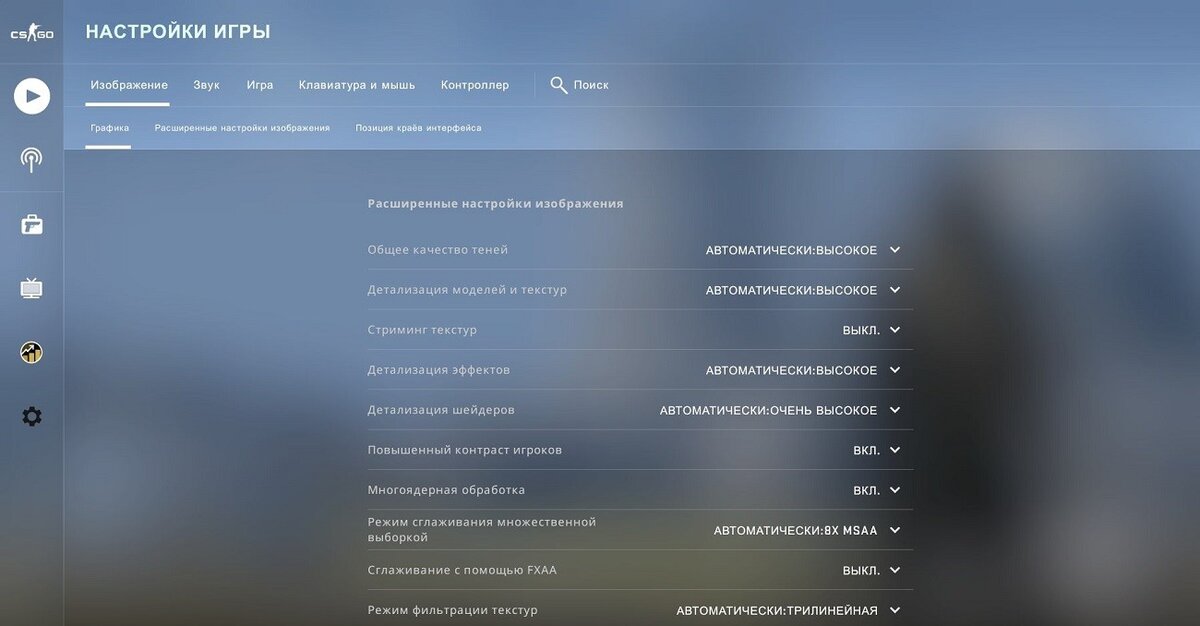
Task: Open the Клавиатура и мышь tab
Action: [x=357, y=85]
